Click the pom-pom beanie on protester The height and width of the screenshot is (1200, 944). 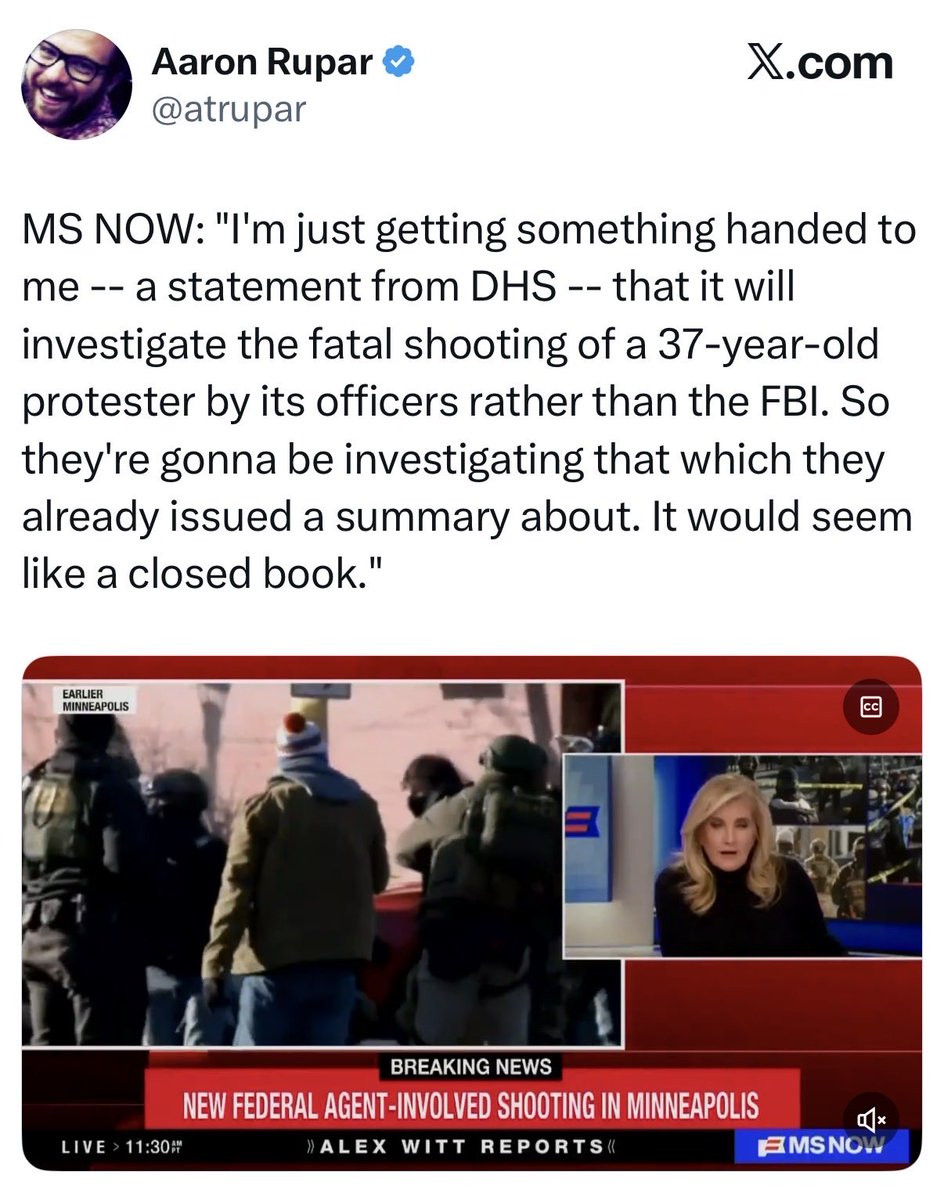(x=298, y=741)
